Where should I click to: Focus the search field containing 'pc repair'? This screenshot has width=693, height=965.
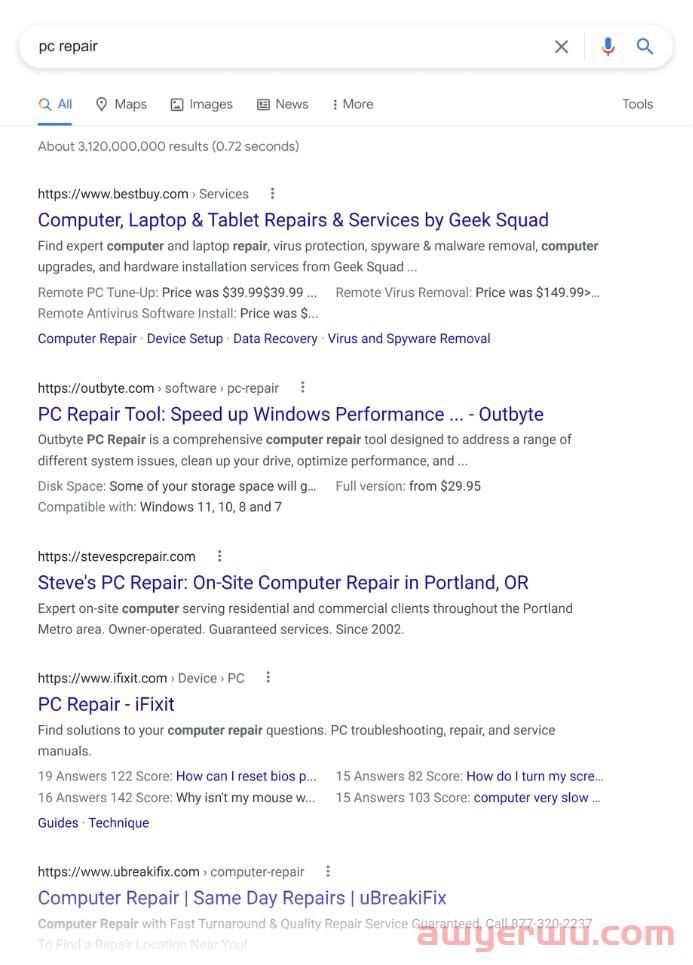click(280, 47)
